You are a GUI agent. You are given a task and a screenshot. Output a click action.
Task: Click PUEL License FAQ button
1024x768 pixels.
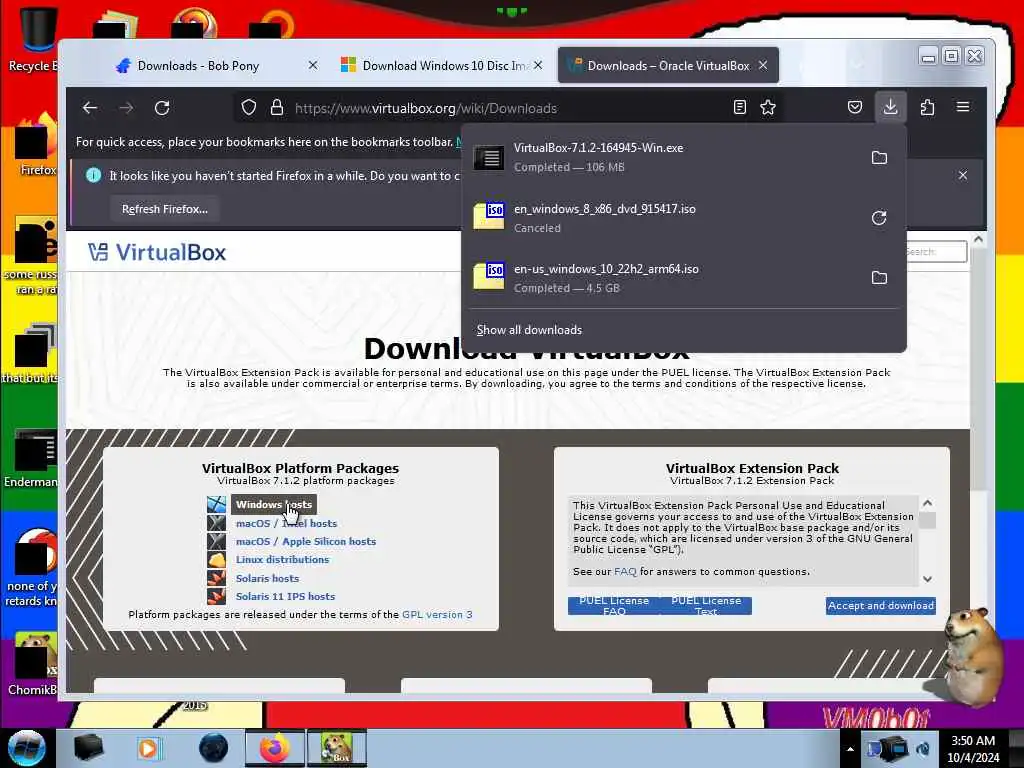614,605
